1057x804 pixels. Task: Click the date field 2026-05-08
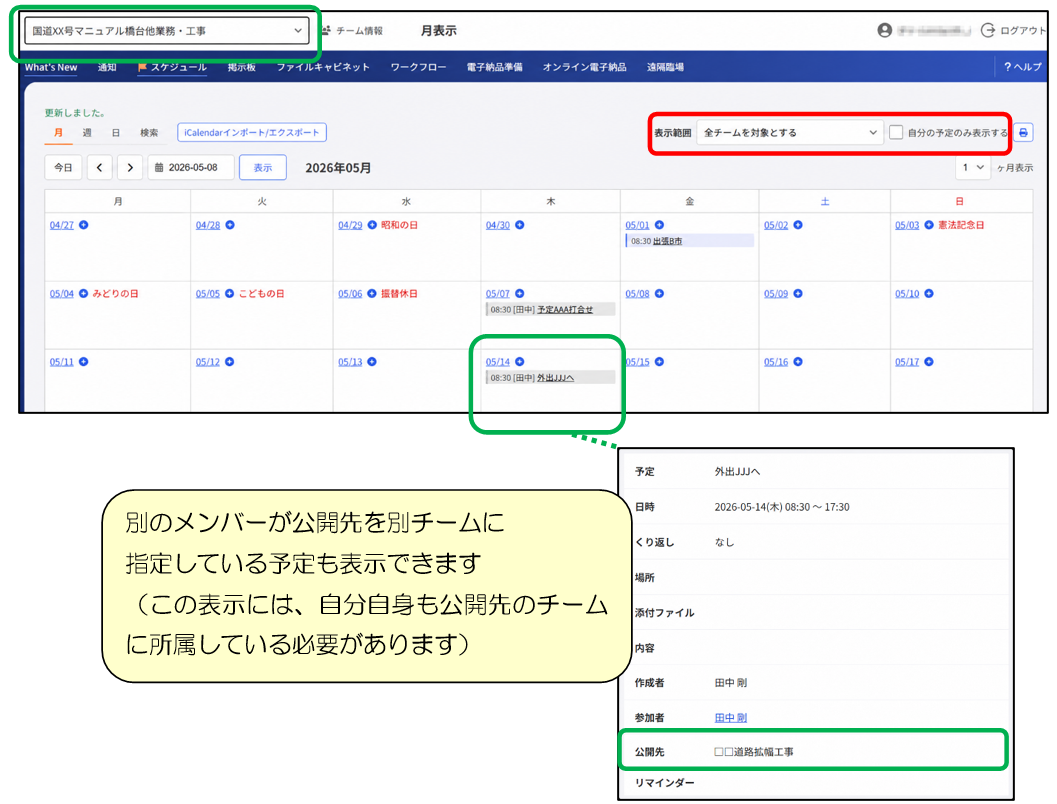[x=191, y=168]
